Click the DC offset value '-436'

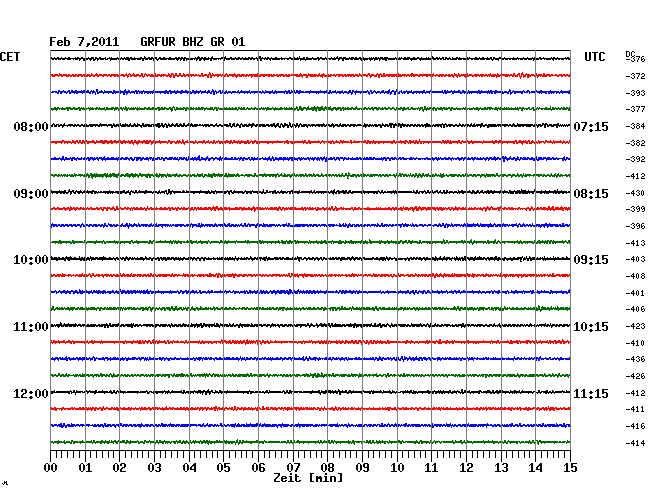(x=635, y=359)
